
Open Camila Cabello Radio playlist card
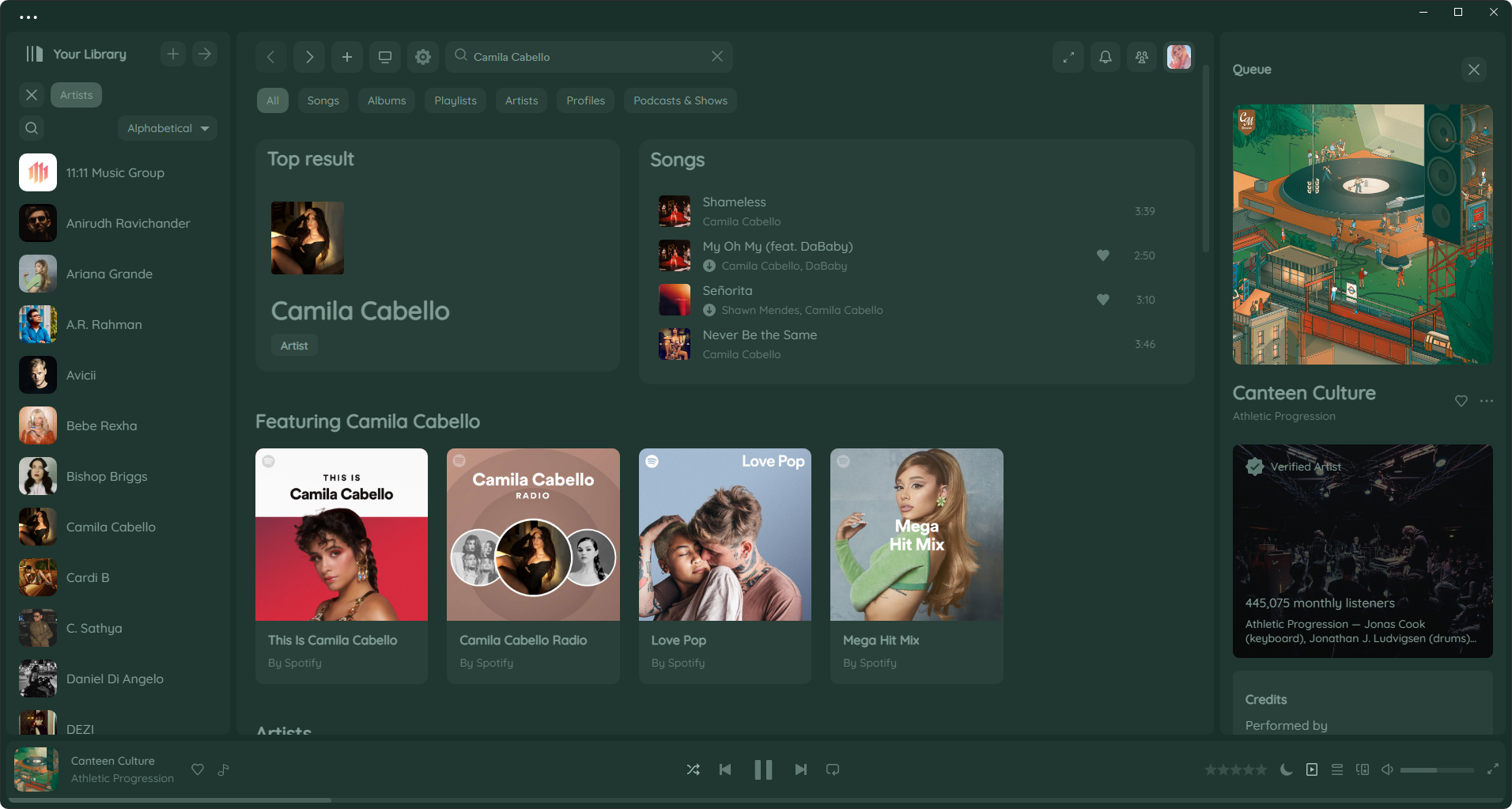(533, 565)
